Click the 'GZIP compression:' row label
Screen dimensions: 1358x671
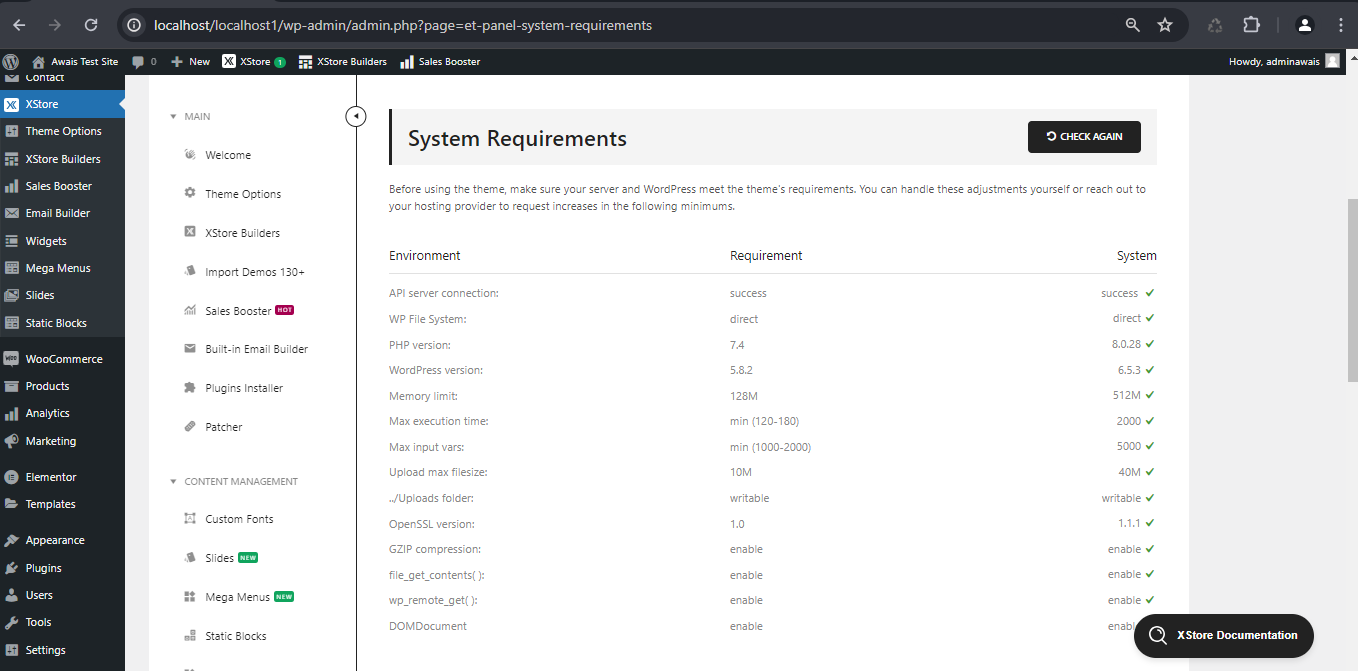(435, 549)
